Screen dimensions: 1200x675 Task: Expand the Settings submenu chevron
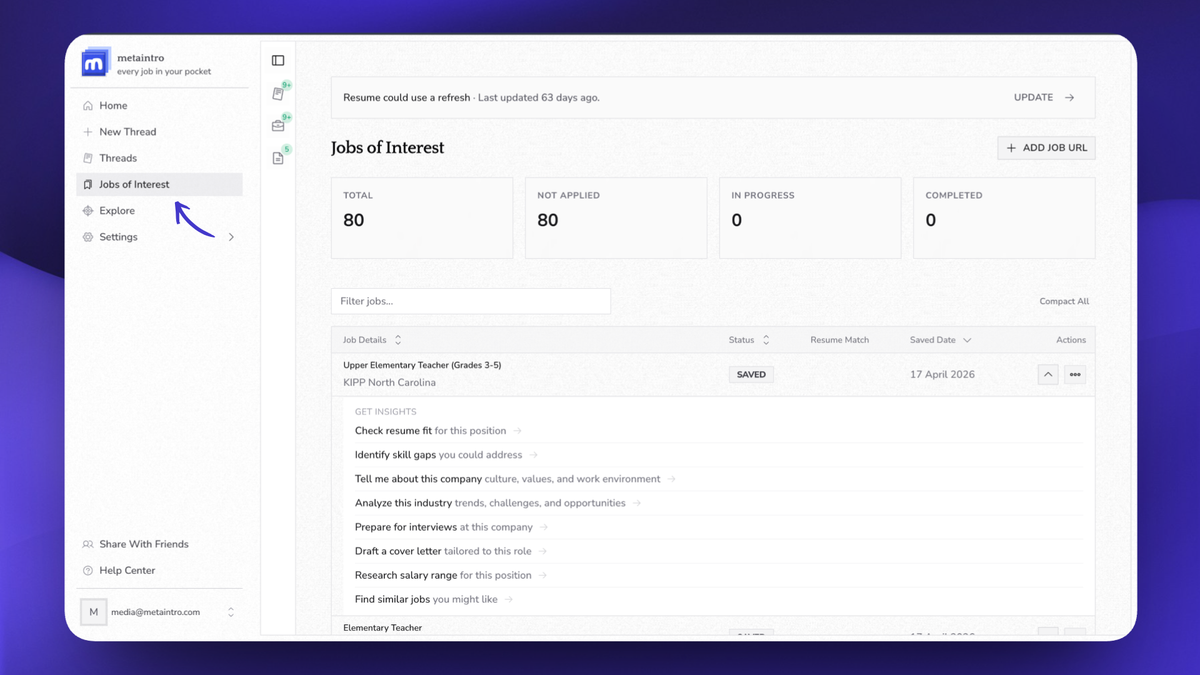231,237
